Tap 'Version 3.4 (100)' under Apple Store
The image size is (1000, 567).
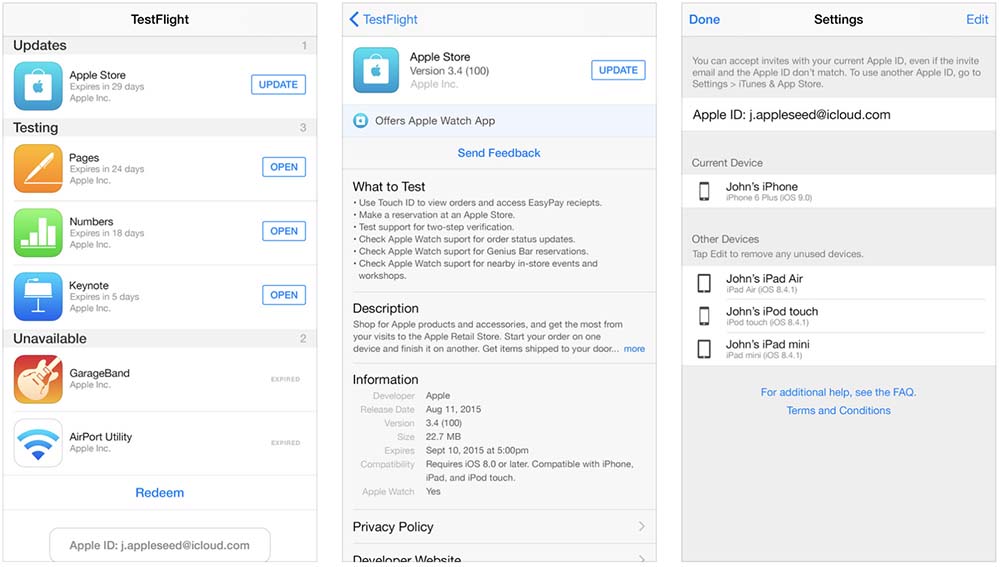point(449,71)
